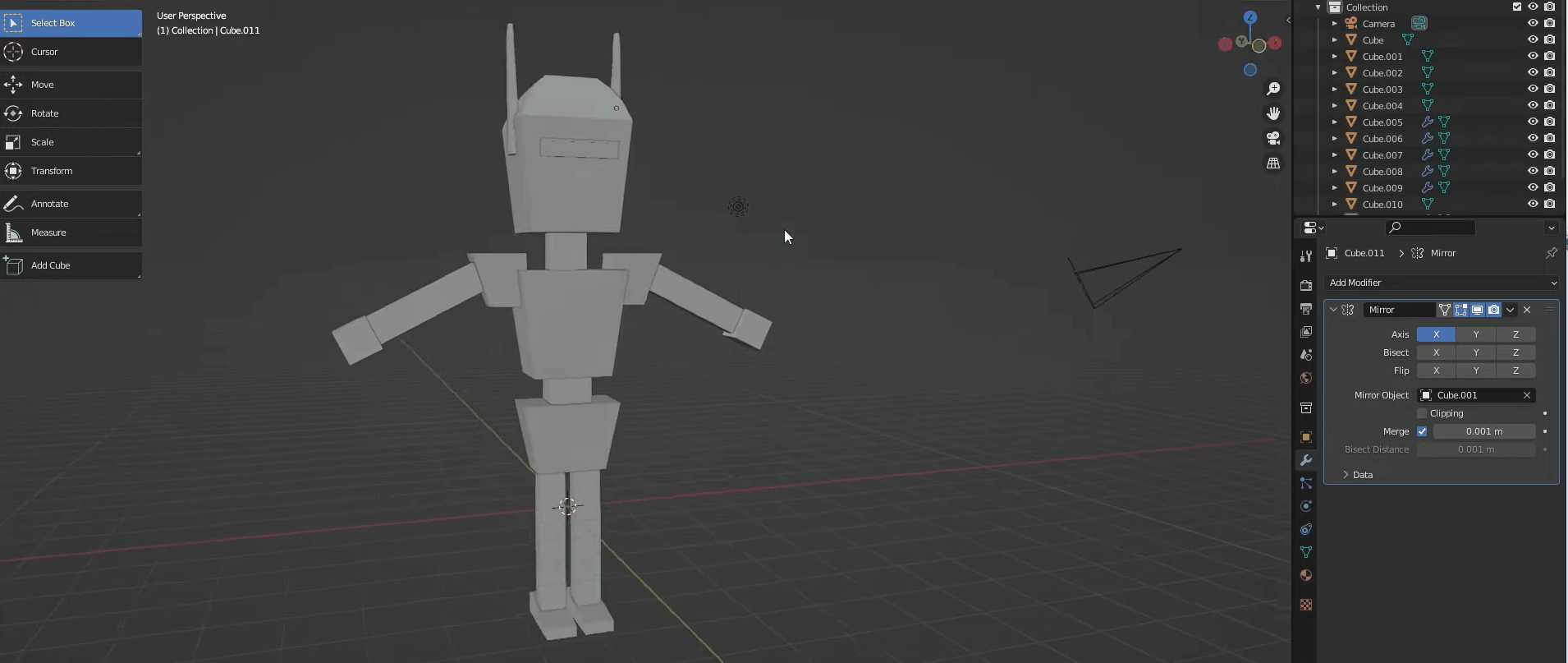
Task: Expand the Camera tree item
Action: [x=1335, y=23]
